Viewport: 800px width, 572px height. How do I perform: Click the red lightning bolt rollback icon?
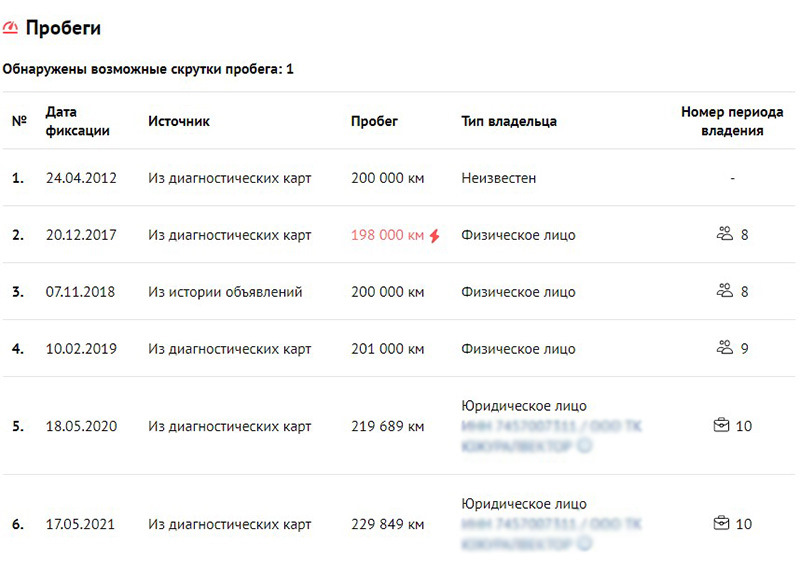[435, 236]
